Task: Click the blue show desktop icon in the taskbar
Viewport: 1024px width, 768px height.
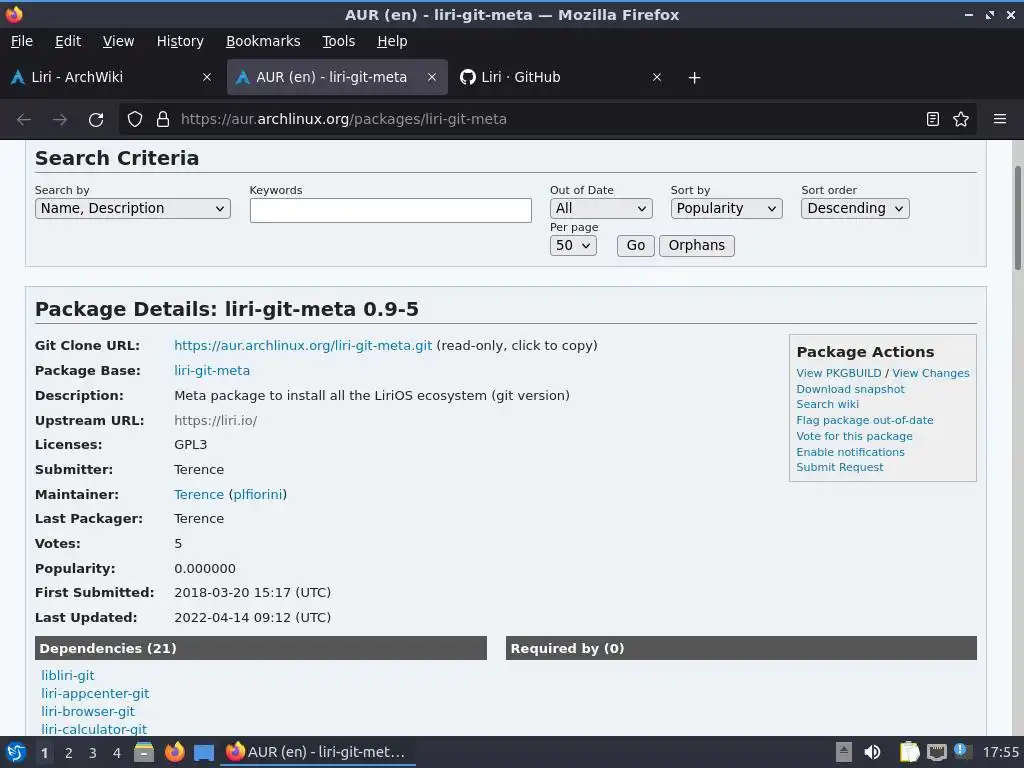Action: point(204,752)
